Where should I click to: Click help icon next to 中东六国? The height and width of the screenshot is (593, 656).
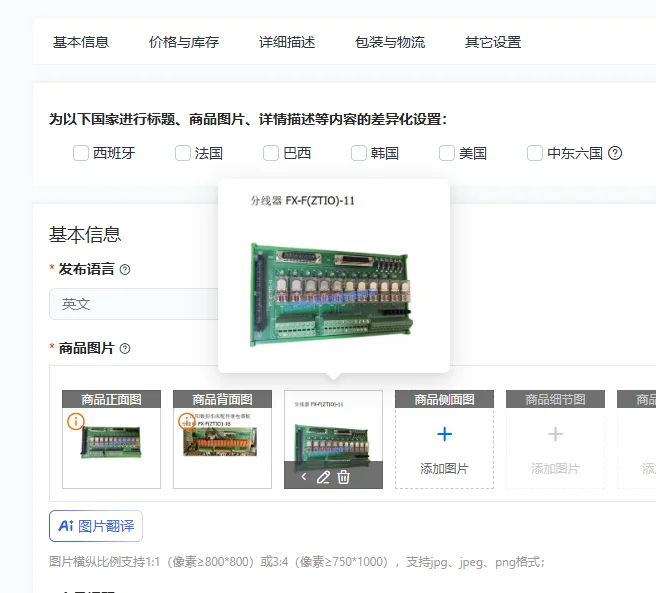click(x=615, y=153)
